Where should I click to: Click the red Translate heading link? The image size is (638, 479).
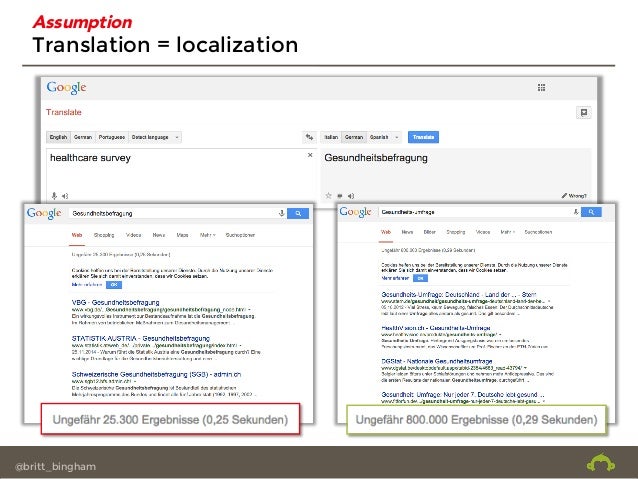point(63,112)
